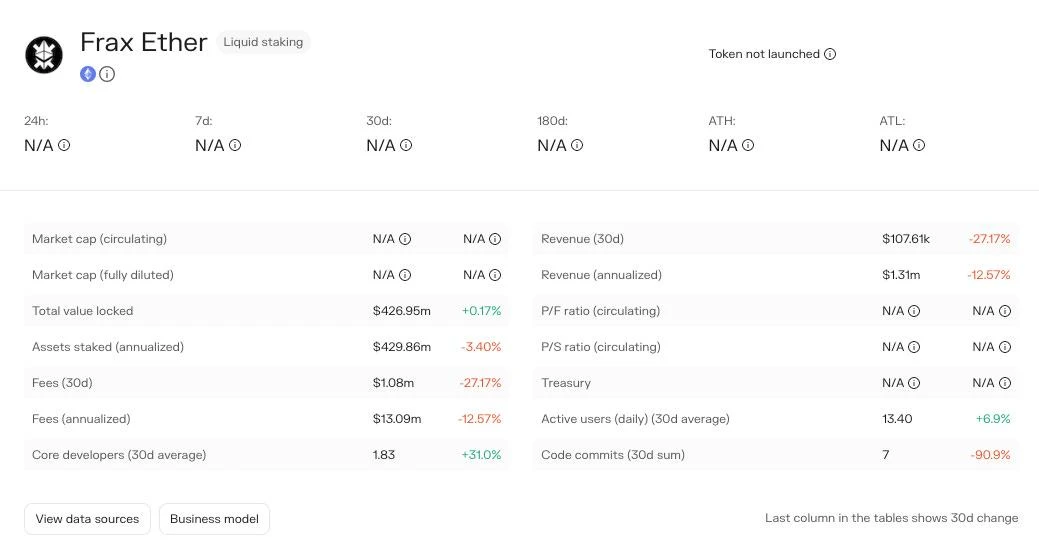Click the P/S ratio change info icon
This screenshot has width=1039, height=553.
[x=1005, y=347]
